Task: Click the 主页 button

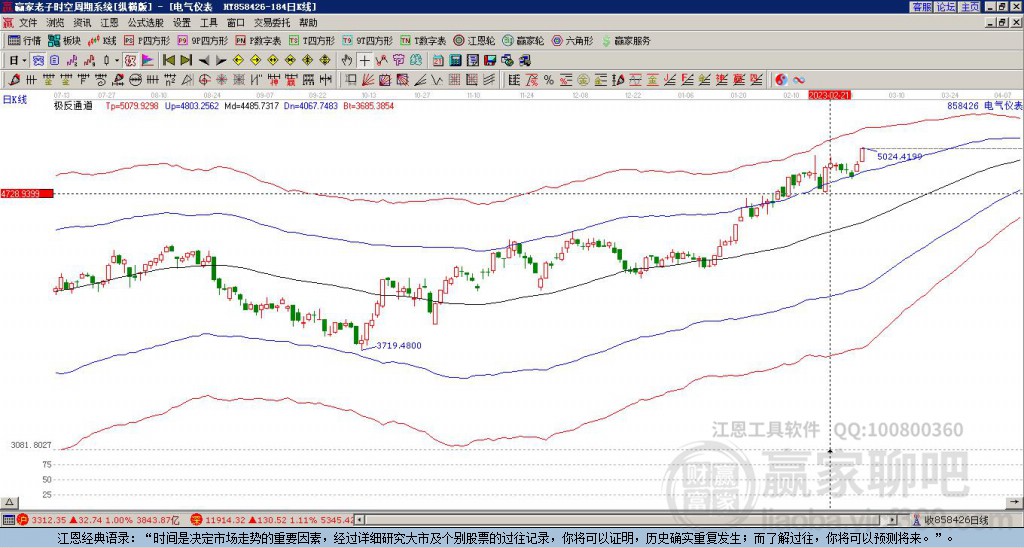Action: [x=970, y=7]
